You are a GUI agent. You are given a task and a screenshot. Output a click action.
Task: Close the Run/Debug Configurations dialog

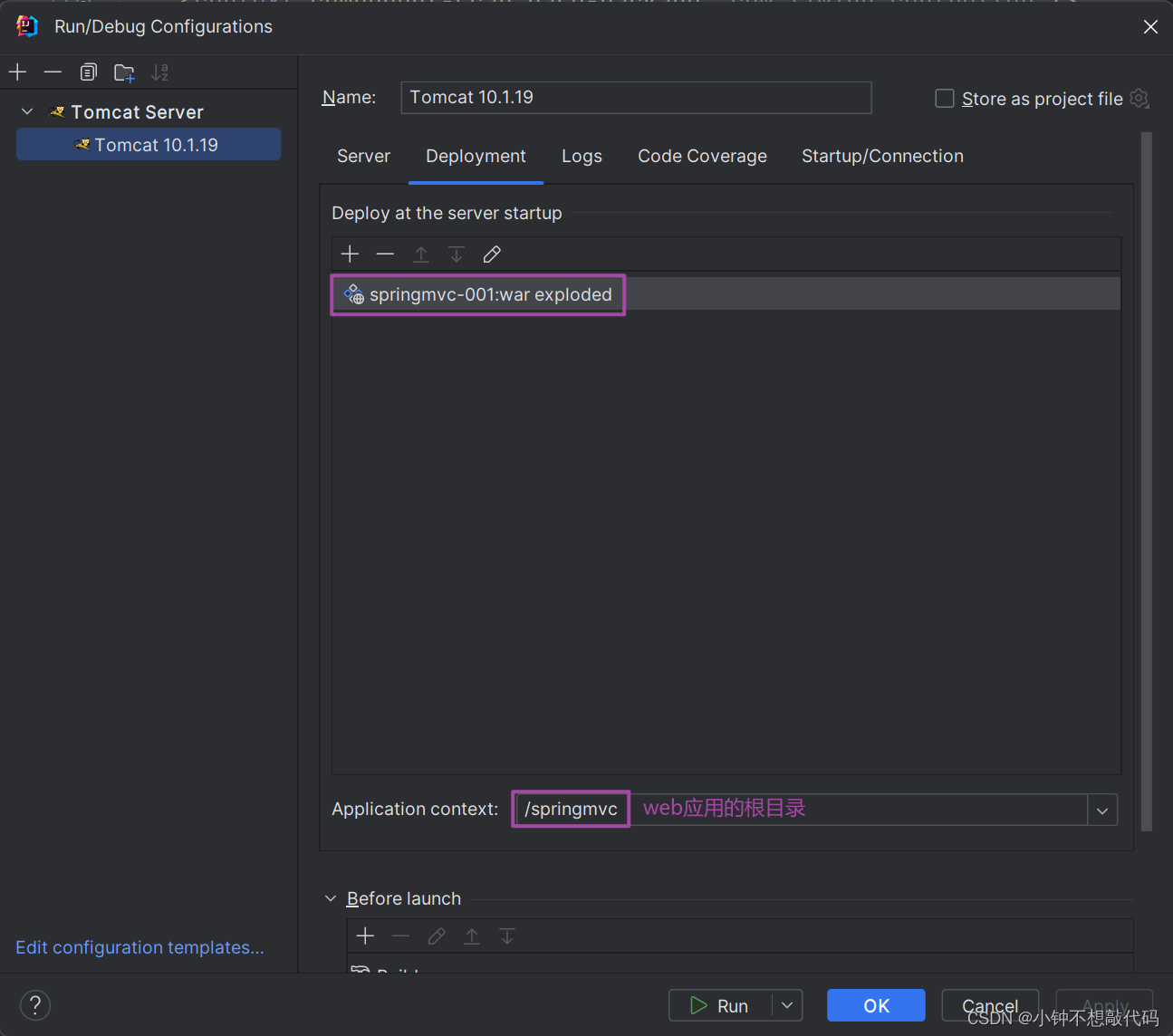coord(1150,26)
